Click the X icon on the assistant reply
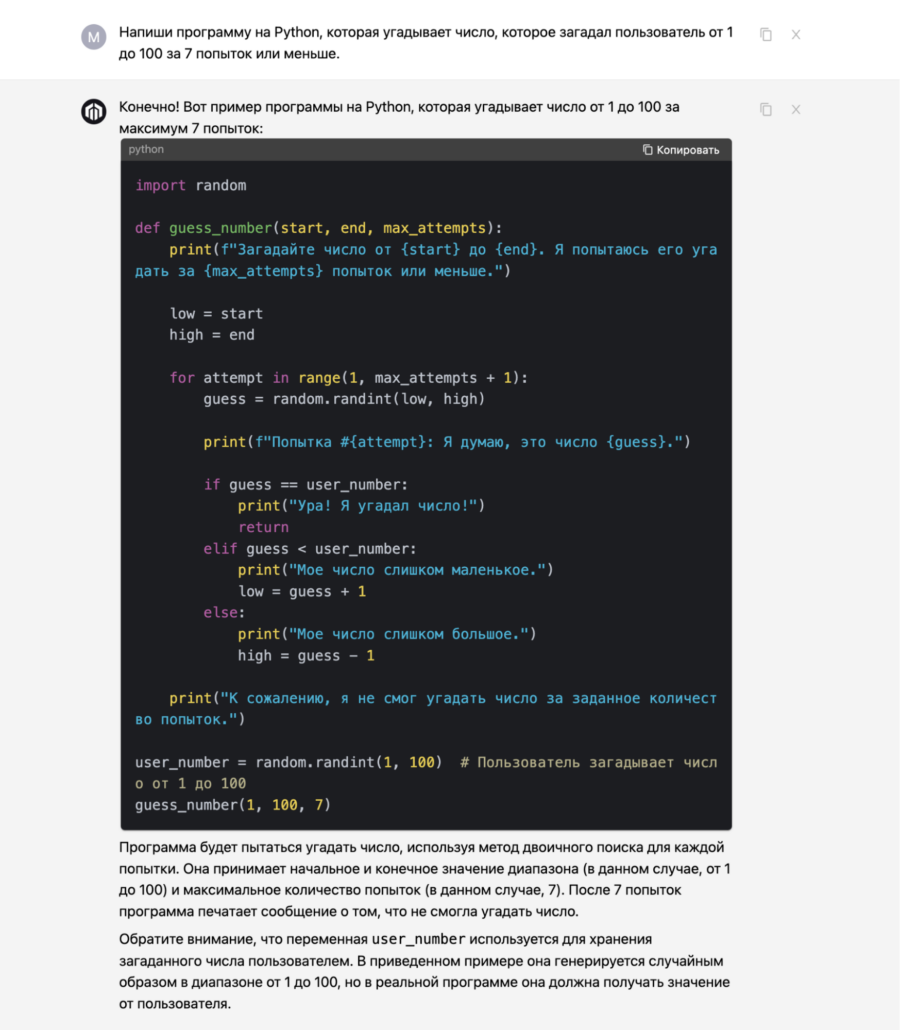Viewport: 900px width, 1030px height. [796, 108]
